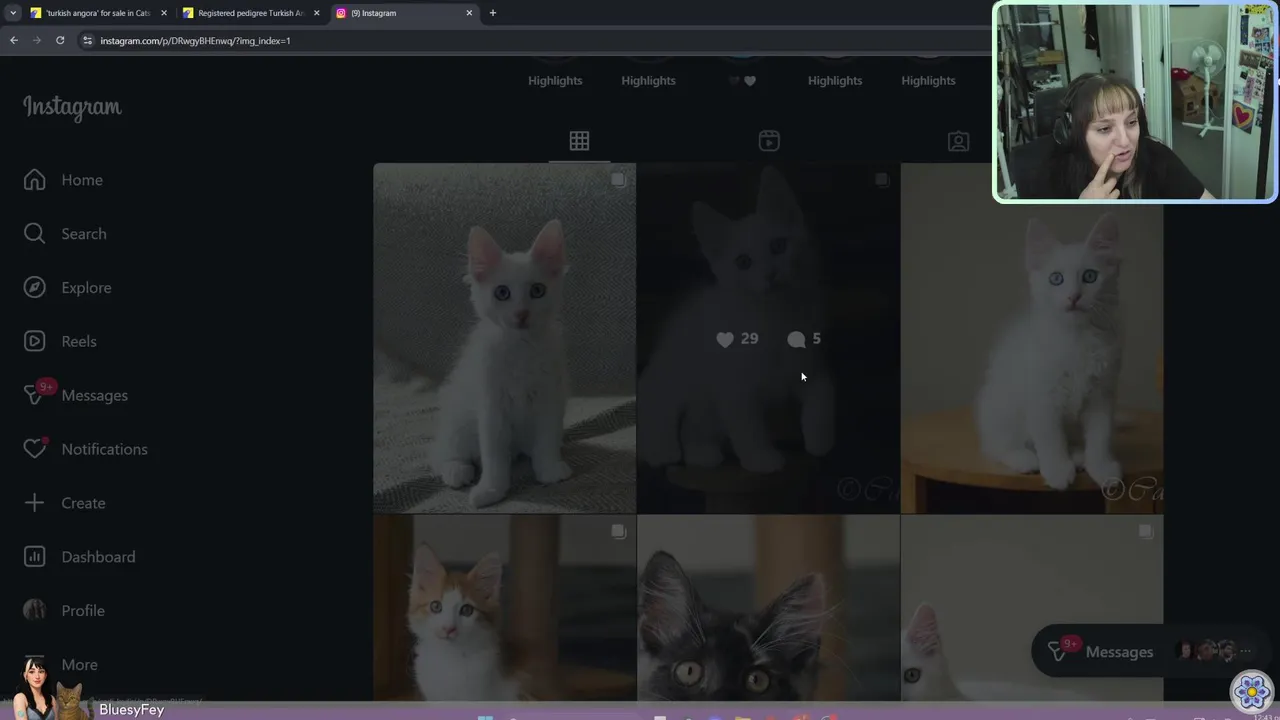The height and width of the screenshot is (720, 1280).
Task: Click the chat avatars in Messages popup
Action: pos(1207,652)
